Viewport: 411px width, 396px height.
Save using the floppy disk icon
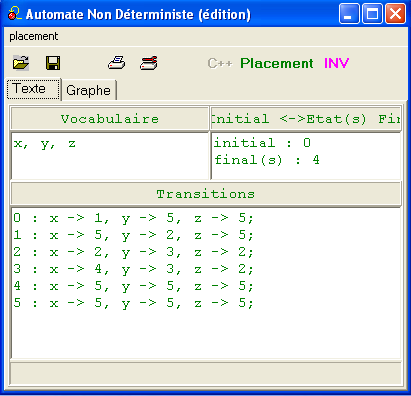(53, 63)
